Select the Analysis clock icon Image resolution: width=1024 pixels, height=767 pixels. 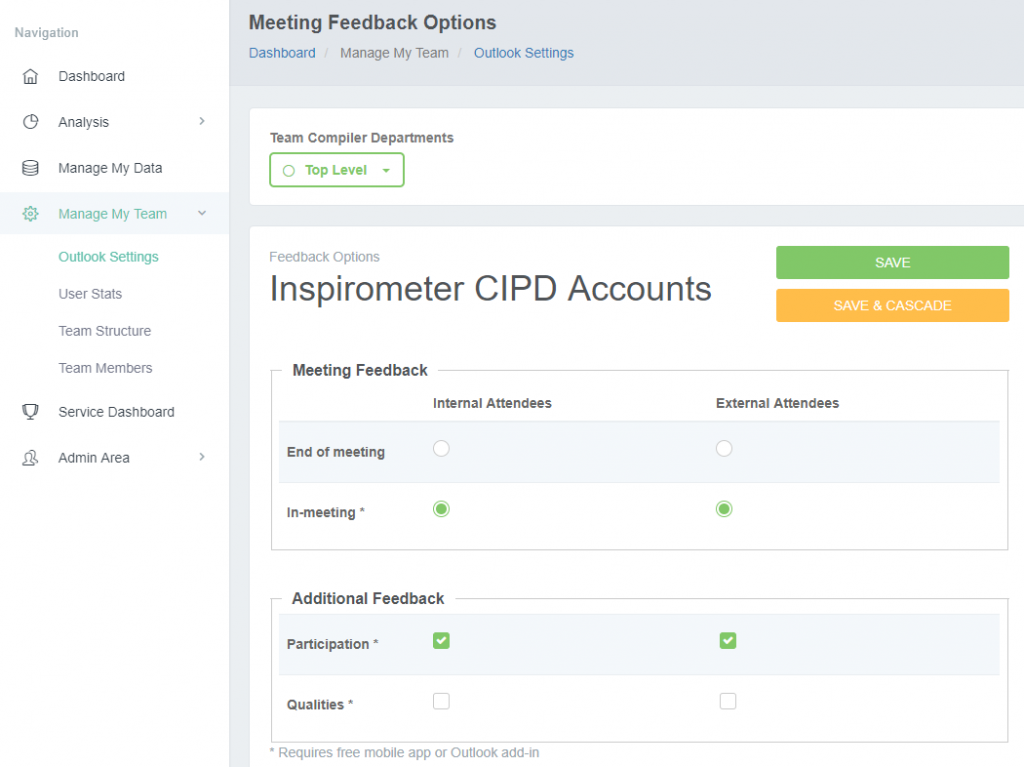30,122
